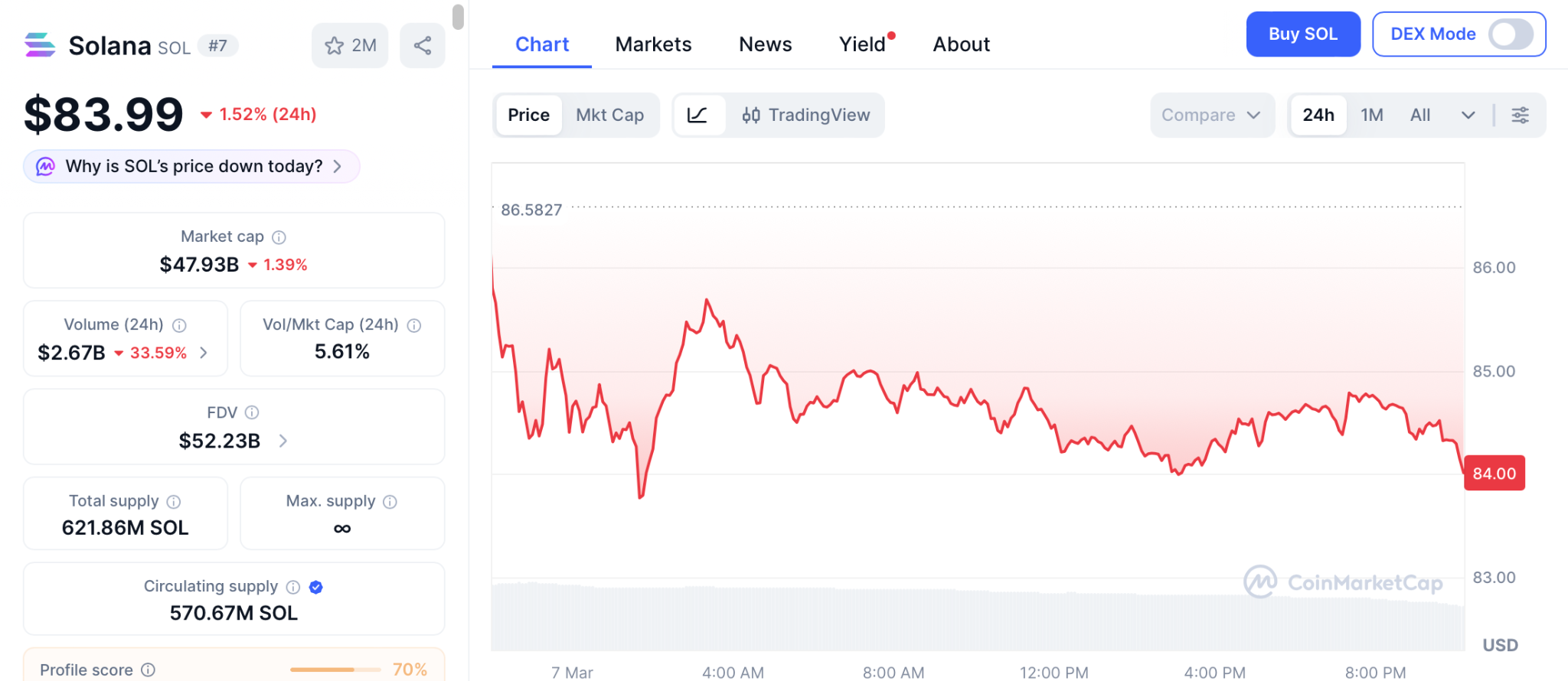Click Circulating supply verified badge
Image resolution: width=1568 pixels, height=681 pixels.
tap(316, 587)
